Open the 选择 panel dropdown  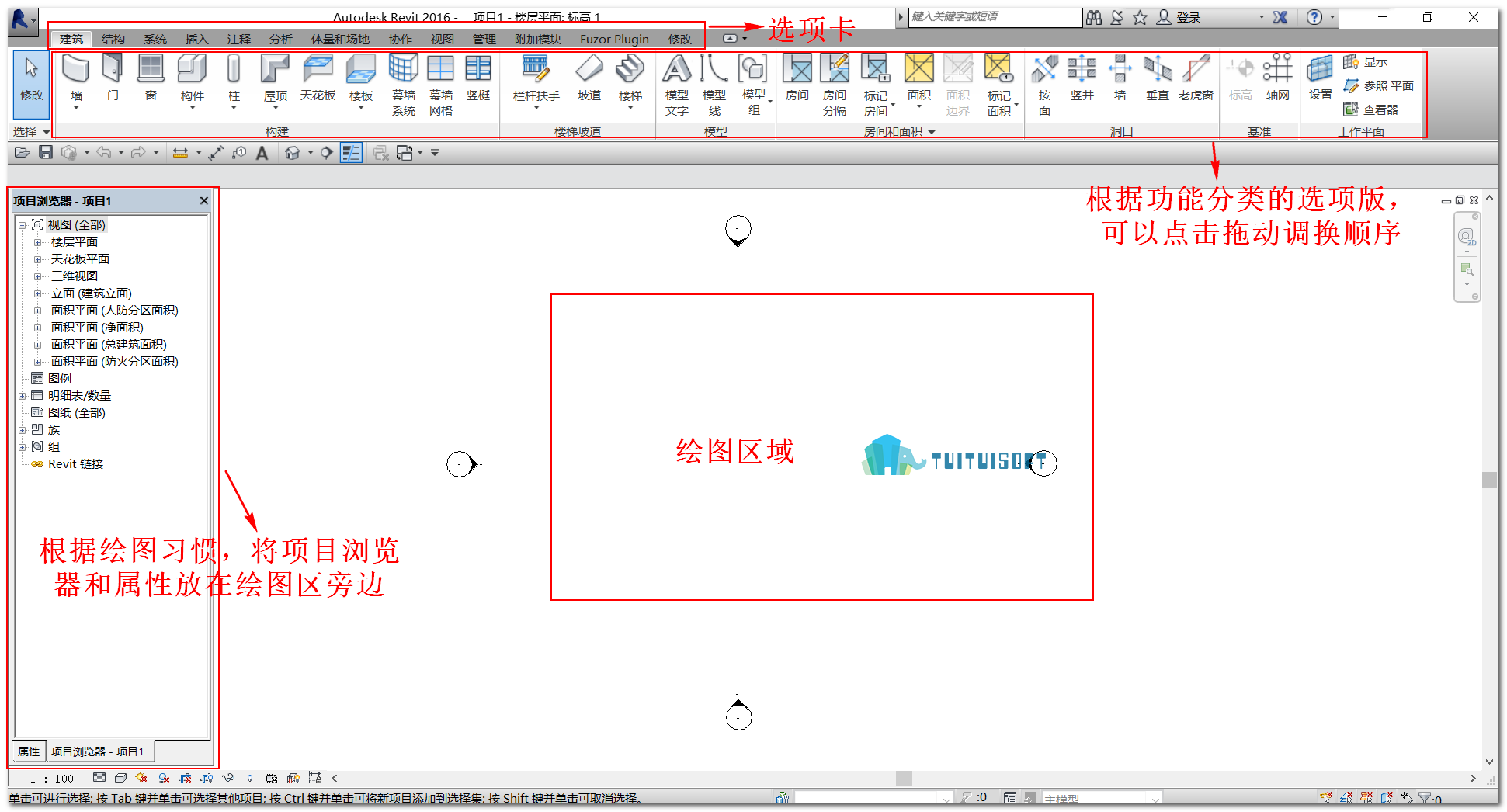[31, 132]
